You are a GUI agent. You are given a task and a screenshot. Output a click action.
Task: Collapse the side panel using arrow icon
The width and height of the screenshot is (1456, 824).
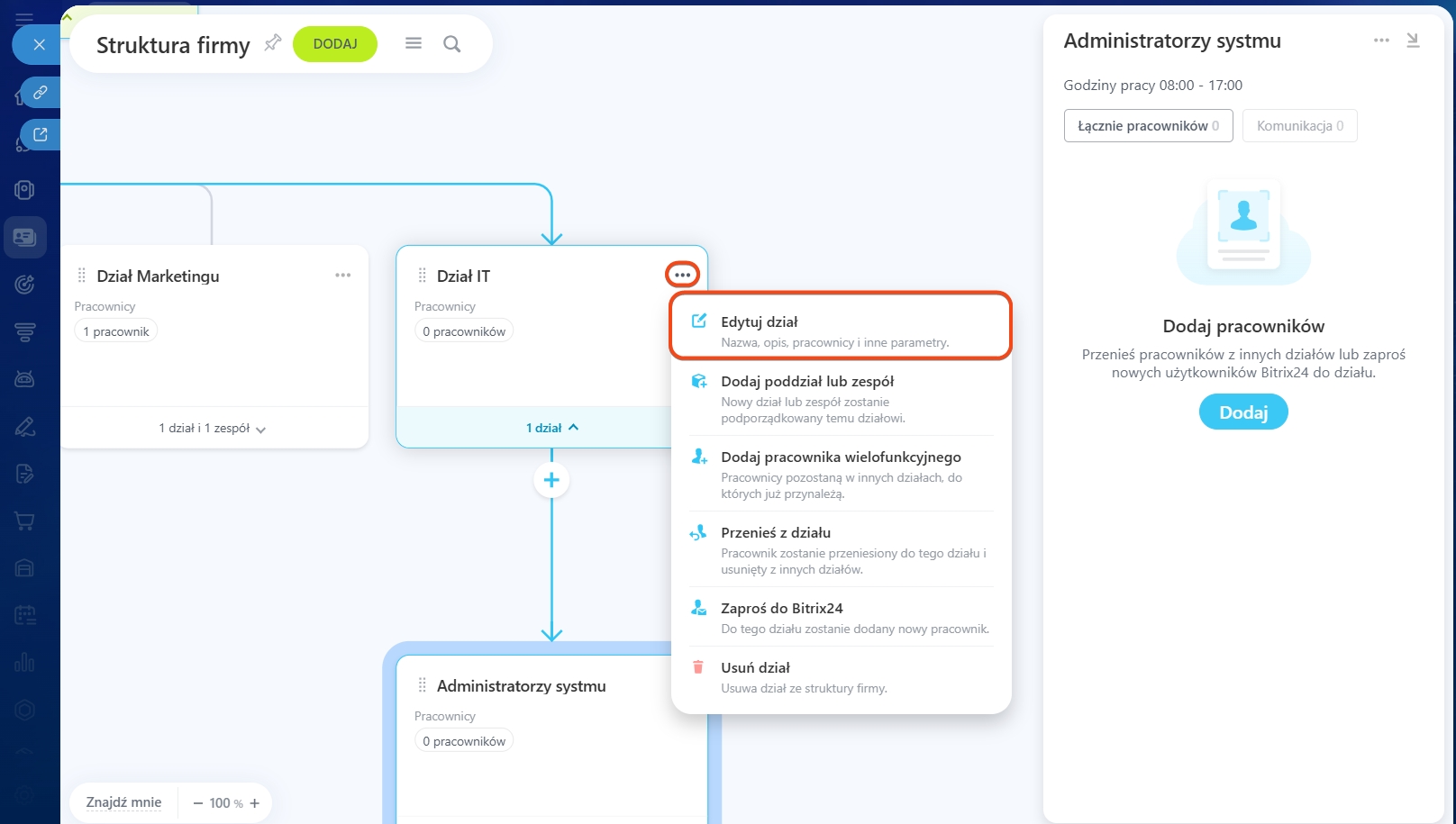(1413, 41)
